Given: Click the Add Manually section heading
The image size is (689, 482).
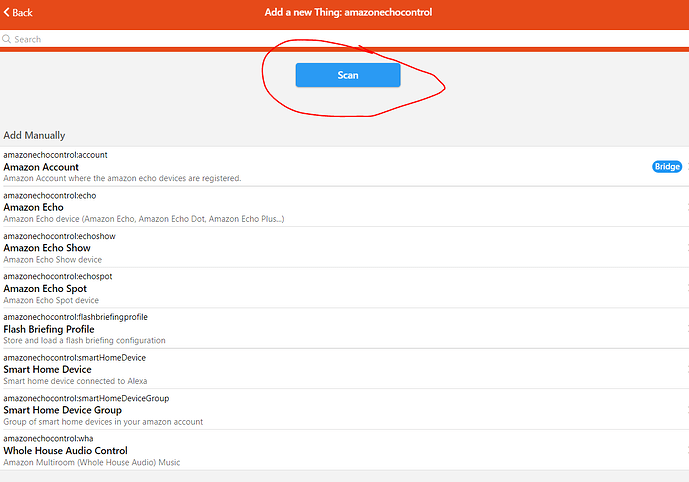Looking at the screenshot, I should point(34,135).
